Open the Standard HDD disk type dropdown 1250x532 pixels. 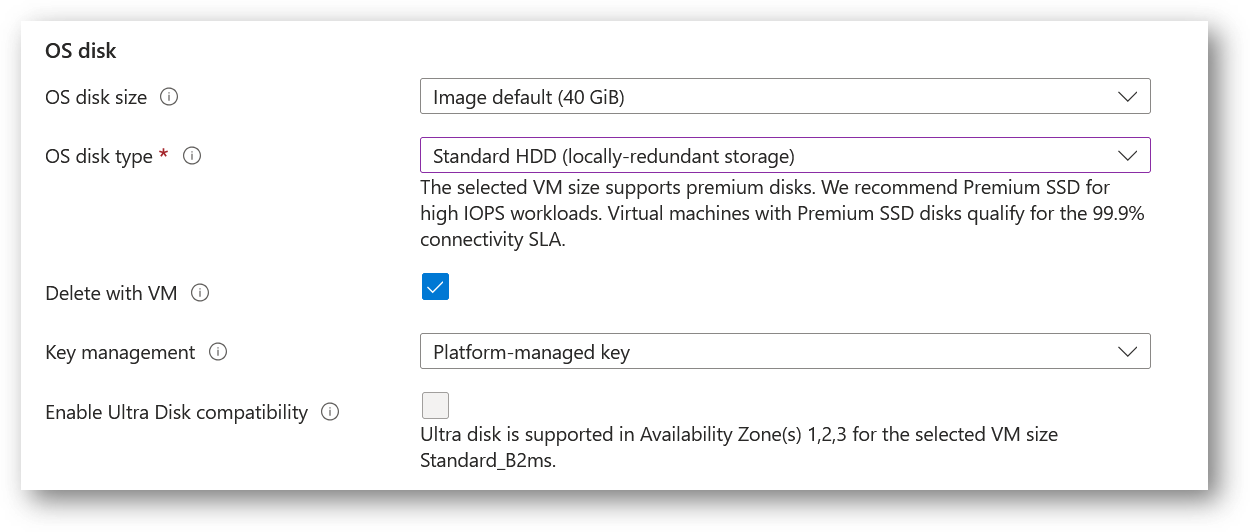point(785,156)
